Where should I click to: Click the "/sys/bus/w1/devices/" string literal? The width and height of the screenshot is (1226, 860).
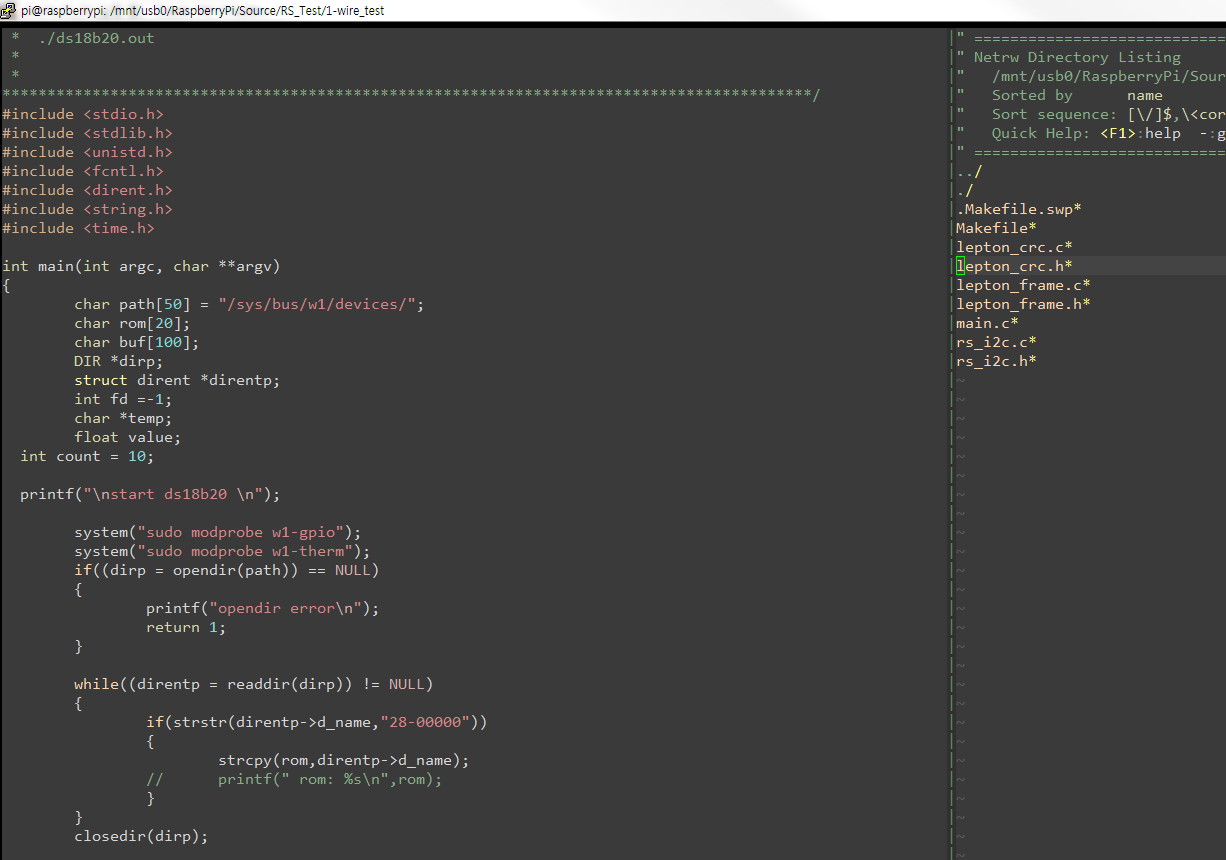(317, 304)
